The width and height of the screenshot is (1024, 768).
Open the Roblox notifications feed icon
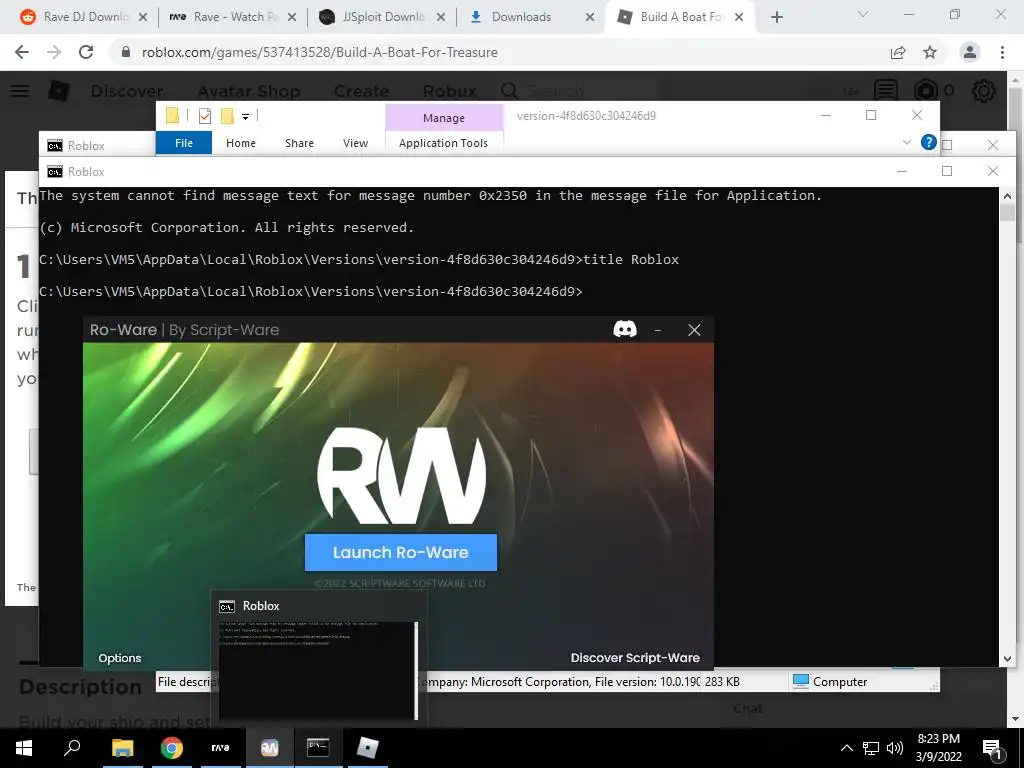(x=886, y=91)
